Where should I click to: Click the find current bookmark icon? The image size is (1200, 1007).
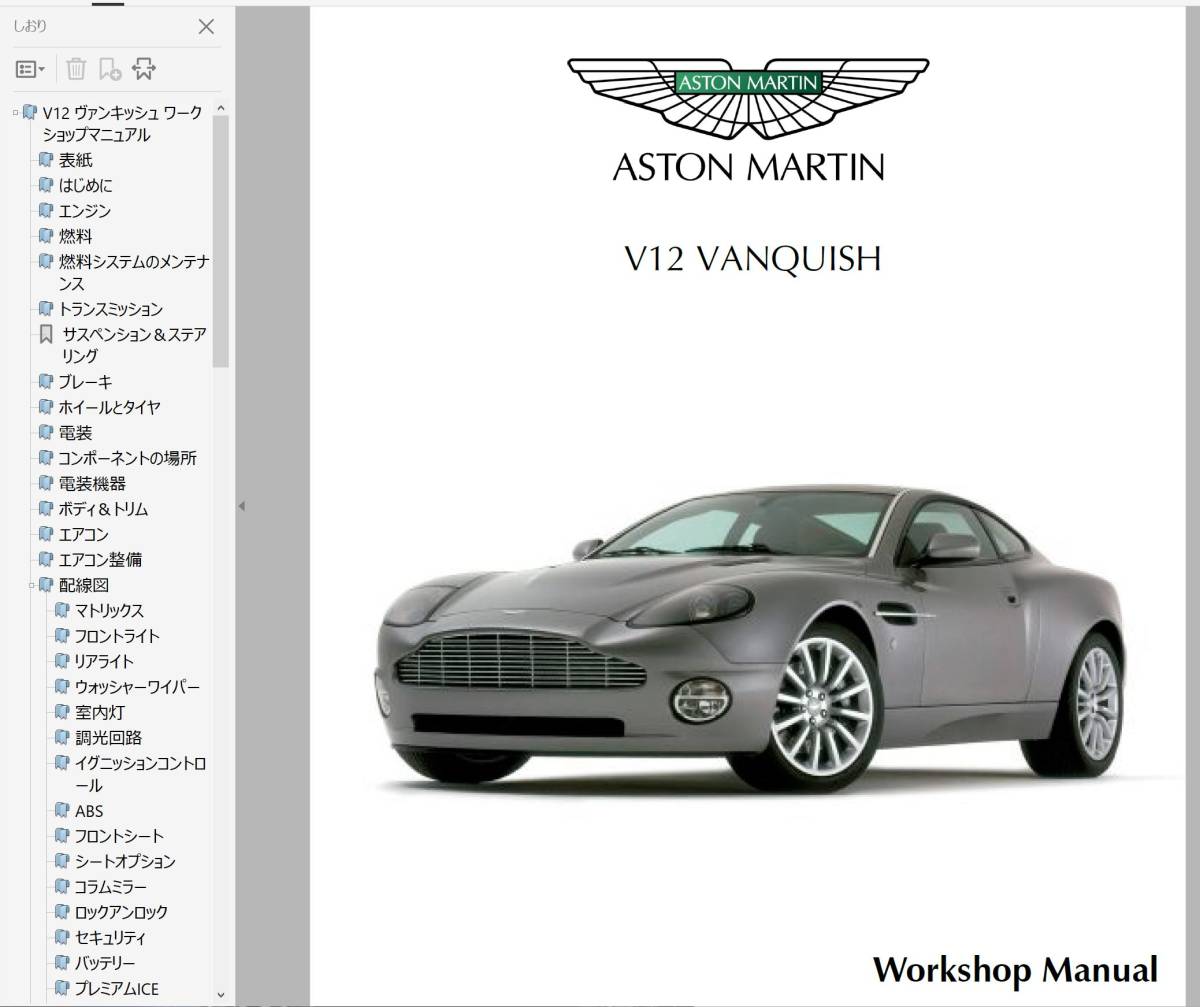tap(144, 69)
